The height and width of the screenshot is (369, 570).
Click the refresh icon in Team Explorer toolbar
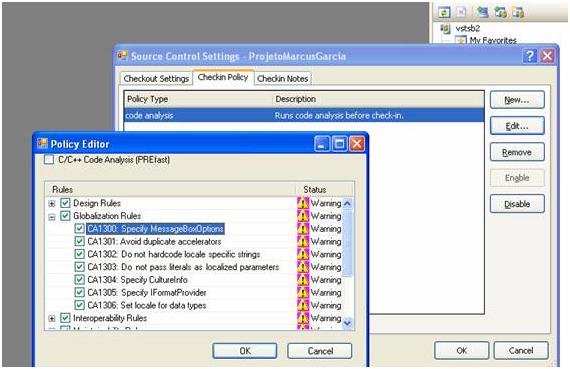click(x=444, y=12)
